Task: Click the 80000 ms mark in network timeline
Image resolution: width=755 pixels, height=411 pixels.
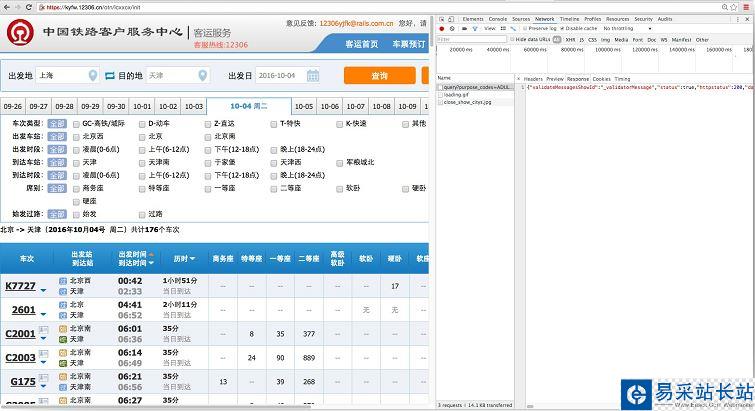Action: pyautogui.click(x=572, y=50)
